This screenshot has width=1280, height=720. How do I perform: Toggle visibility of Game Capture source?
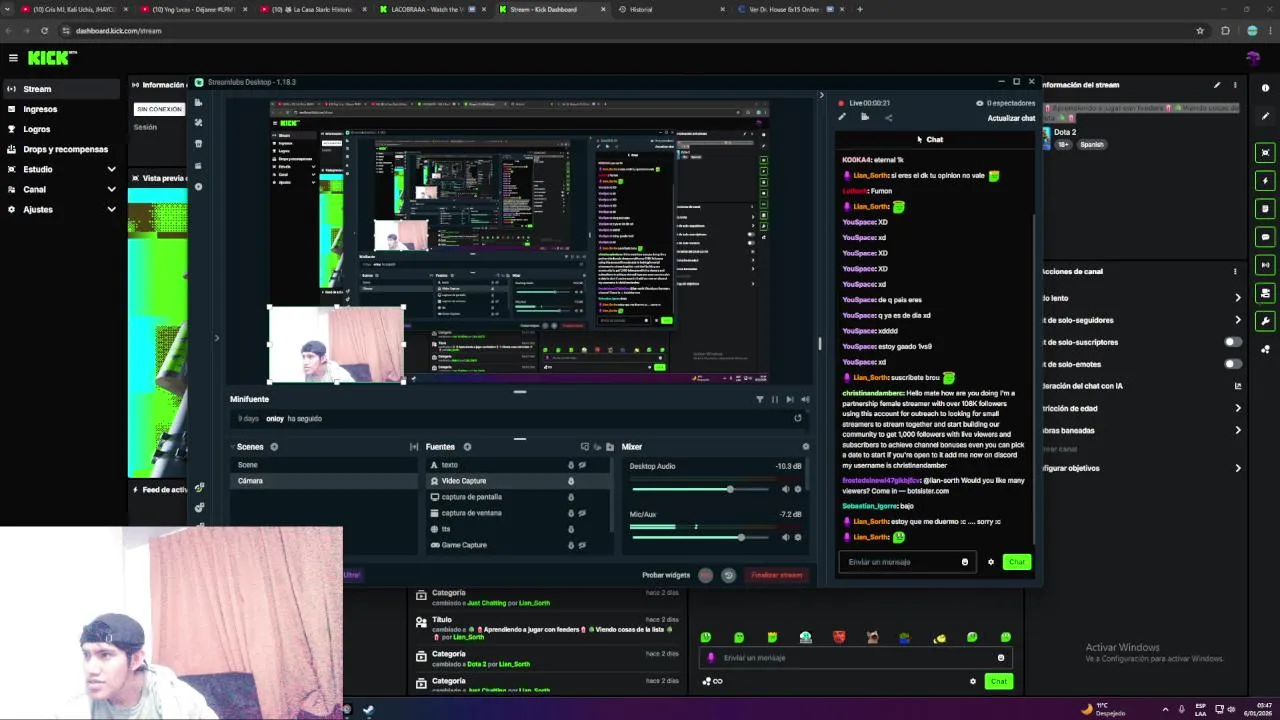pyautogui.click(x=582, y=545)
